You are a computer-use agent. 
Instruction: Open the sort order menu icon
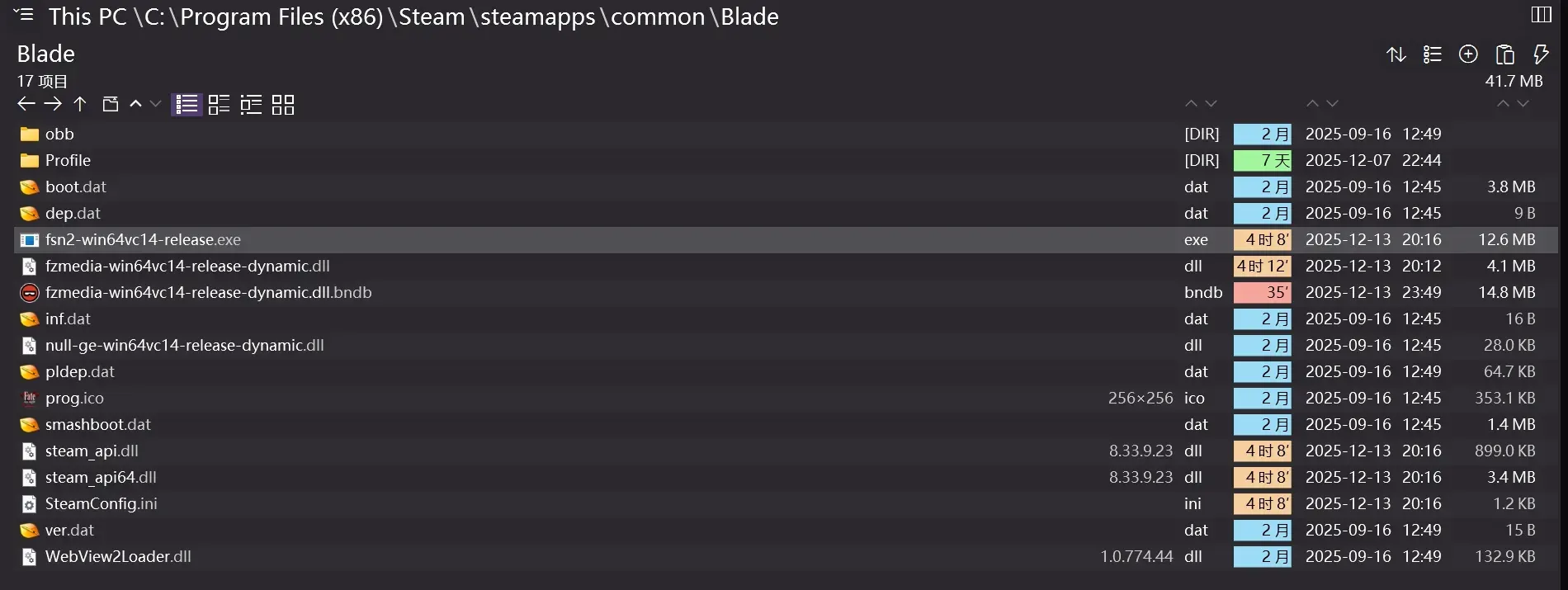tap(1396, 54)
